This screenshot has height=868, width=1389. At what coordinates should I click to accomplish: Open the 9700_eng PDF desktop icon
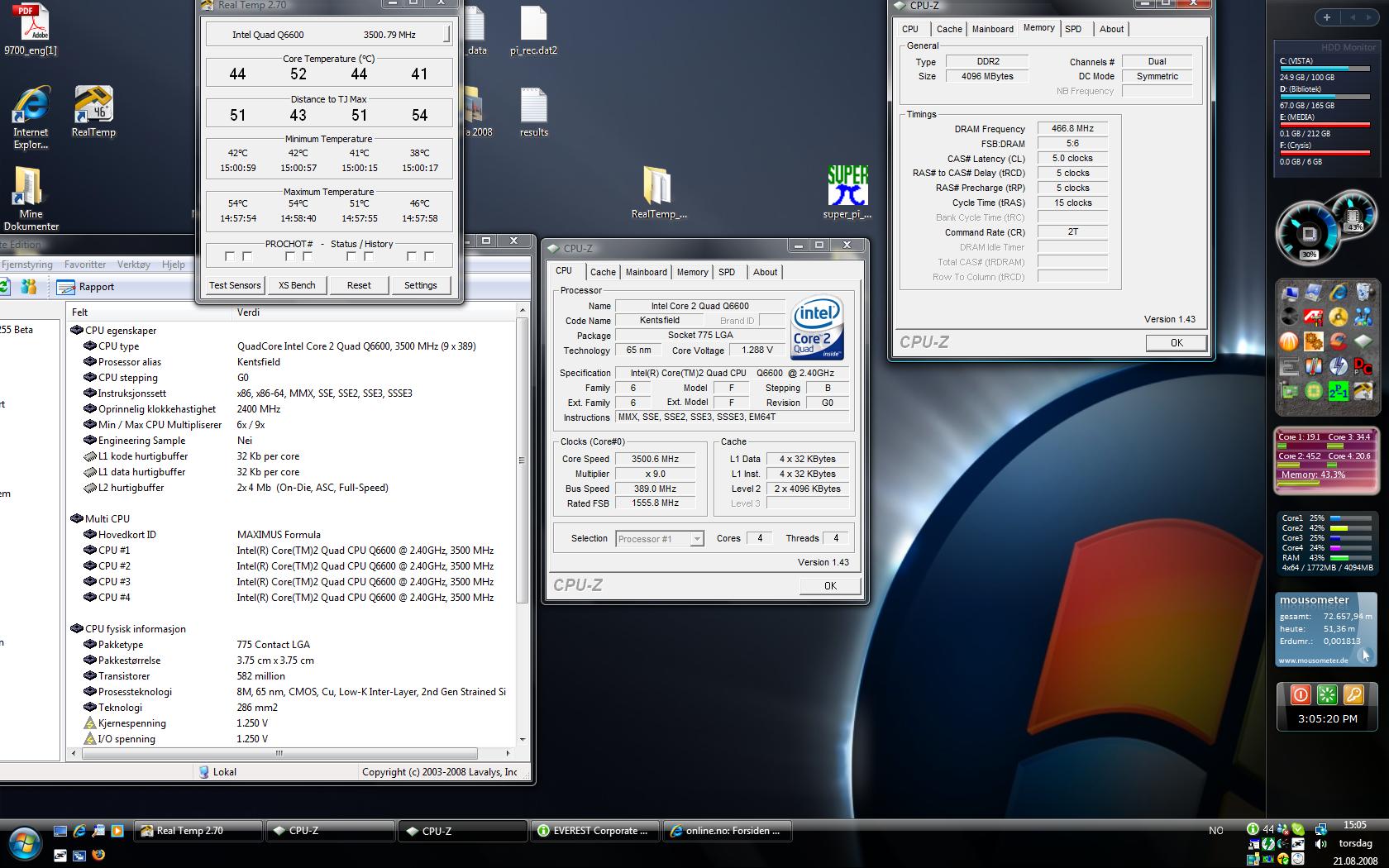[x=31, y=29]
